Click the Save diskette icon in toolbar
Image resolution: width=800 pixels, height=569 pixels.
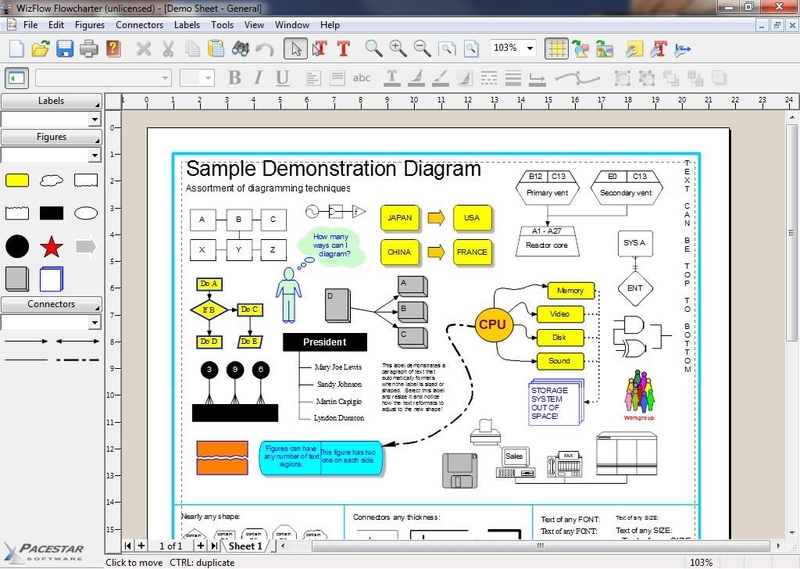coord(65,49)
